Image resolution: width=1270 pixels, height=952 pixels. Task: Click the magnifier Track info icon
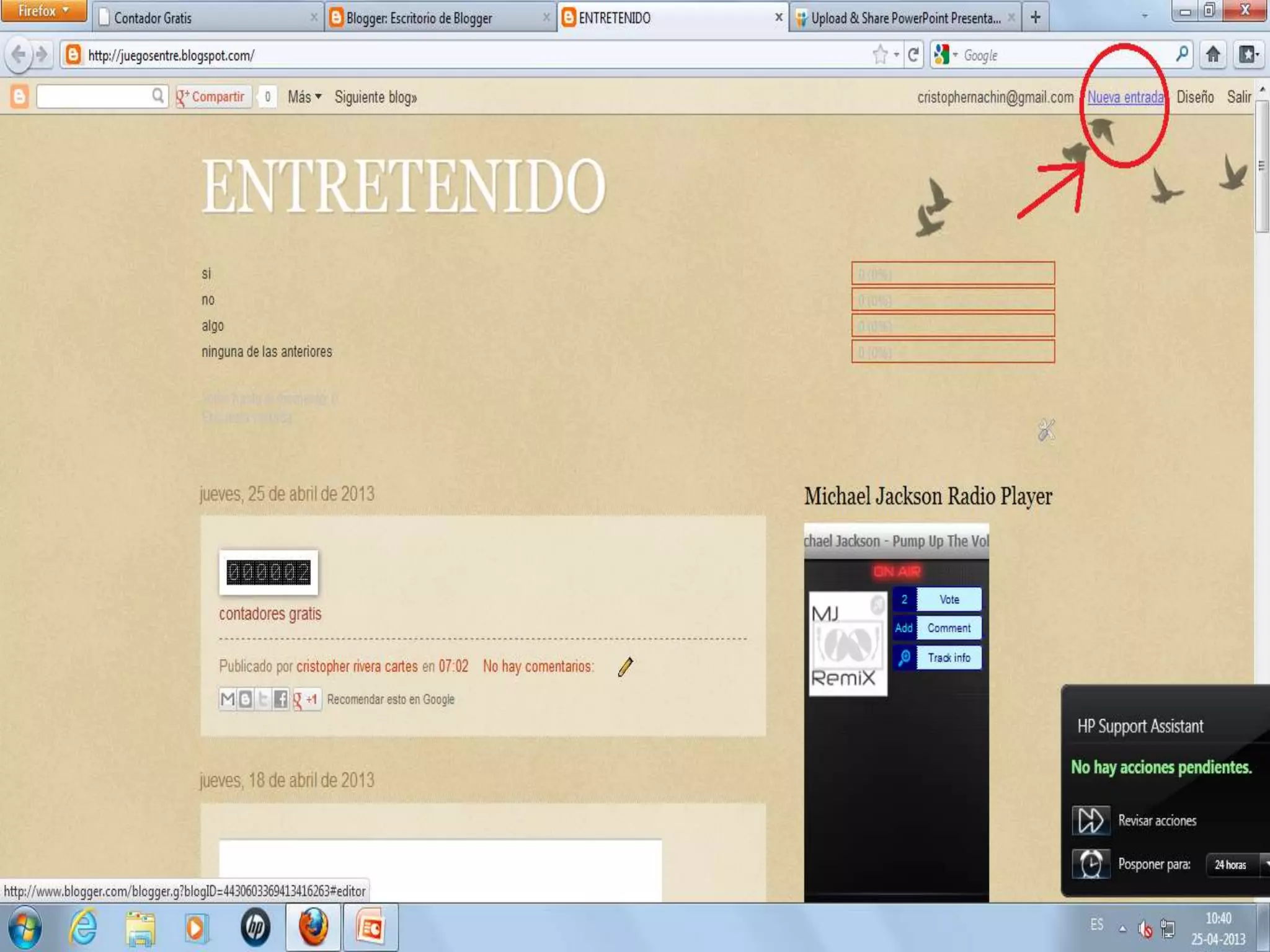click(x=905, y=658)
